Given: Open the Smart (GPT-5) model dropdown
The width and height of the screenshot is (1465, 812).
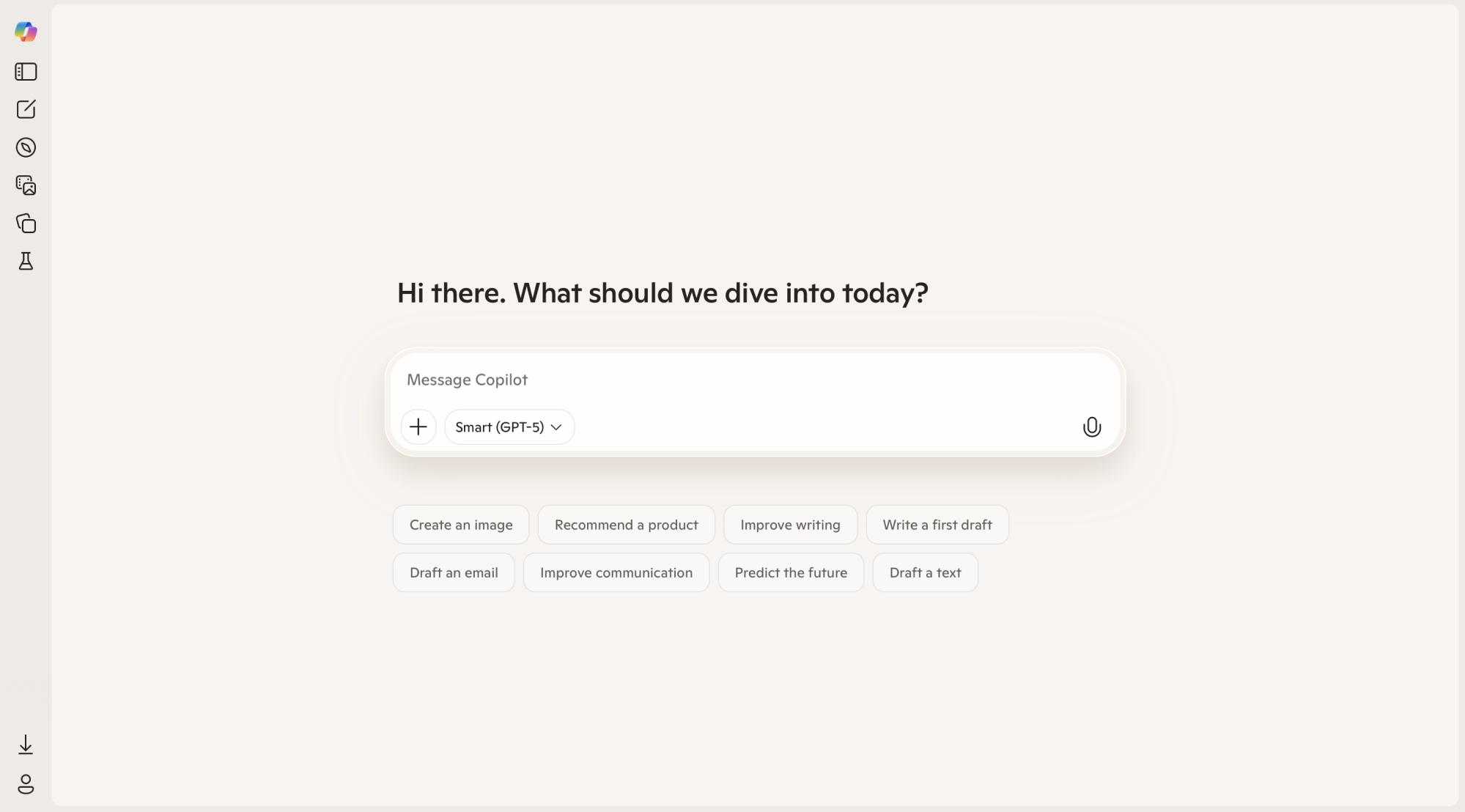Looking at the screenshot, I should coord(509,427).
